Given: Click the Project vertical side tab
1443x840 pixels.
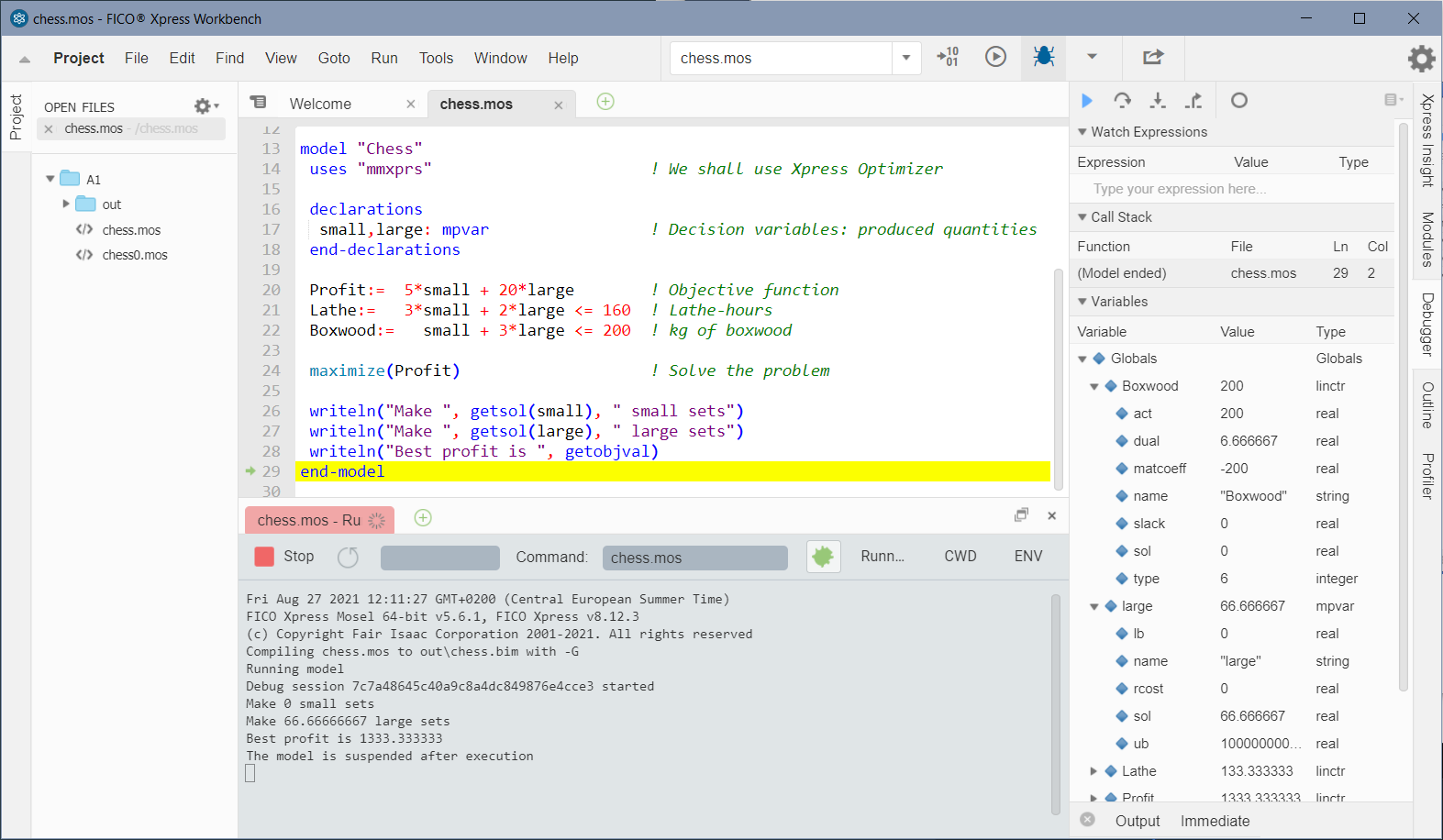Looking at the screenshot, I should [16, 116].
